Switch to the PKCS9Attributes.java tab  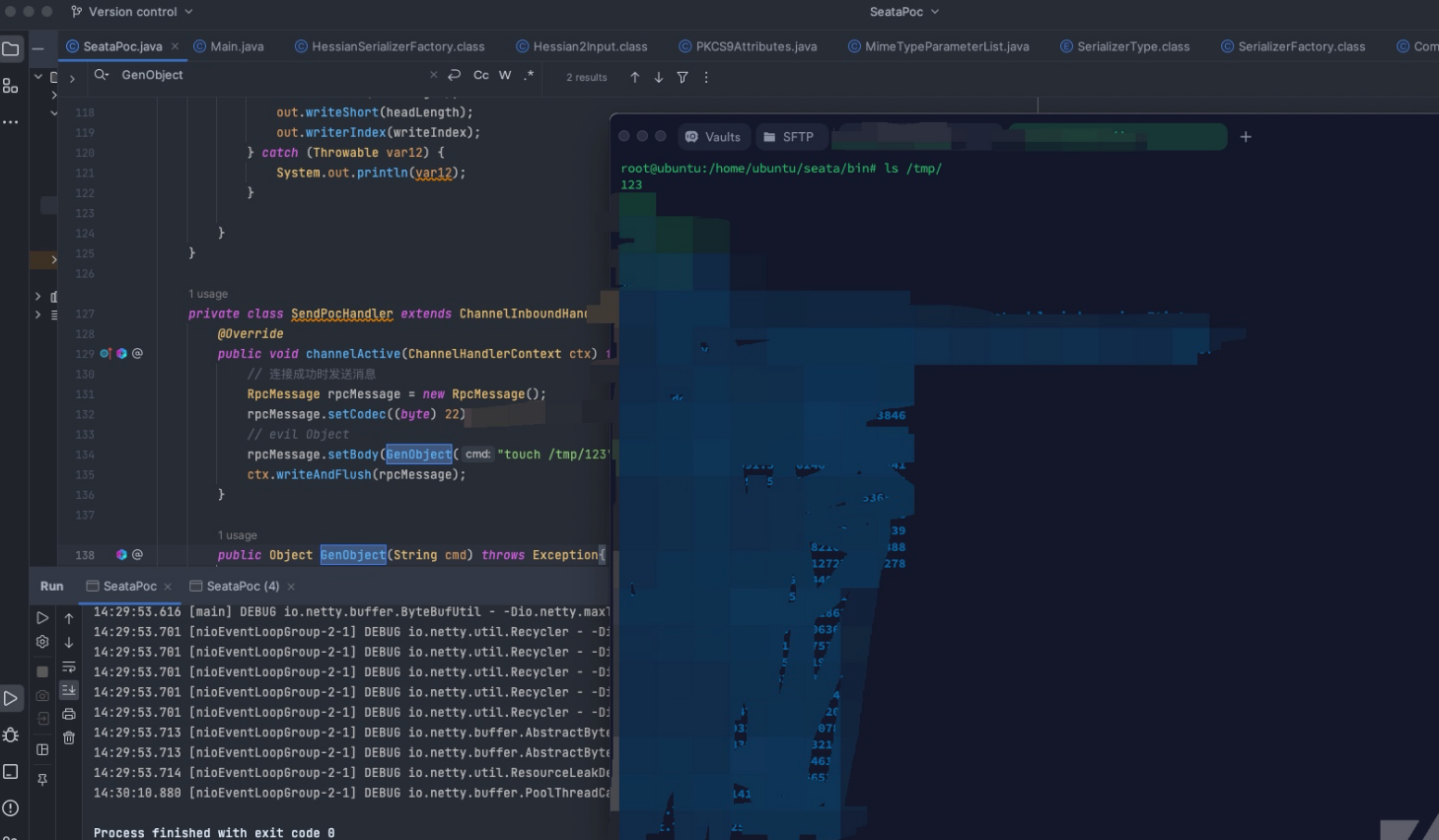[x=748, y=46]
